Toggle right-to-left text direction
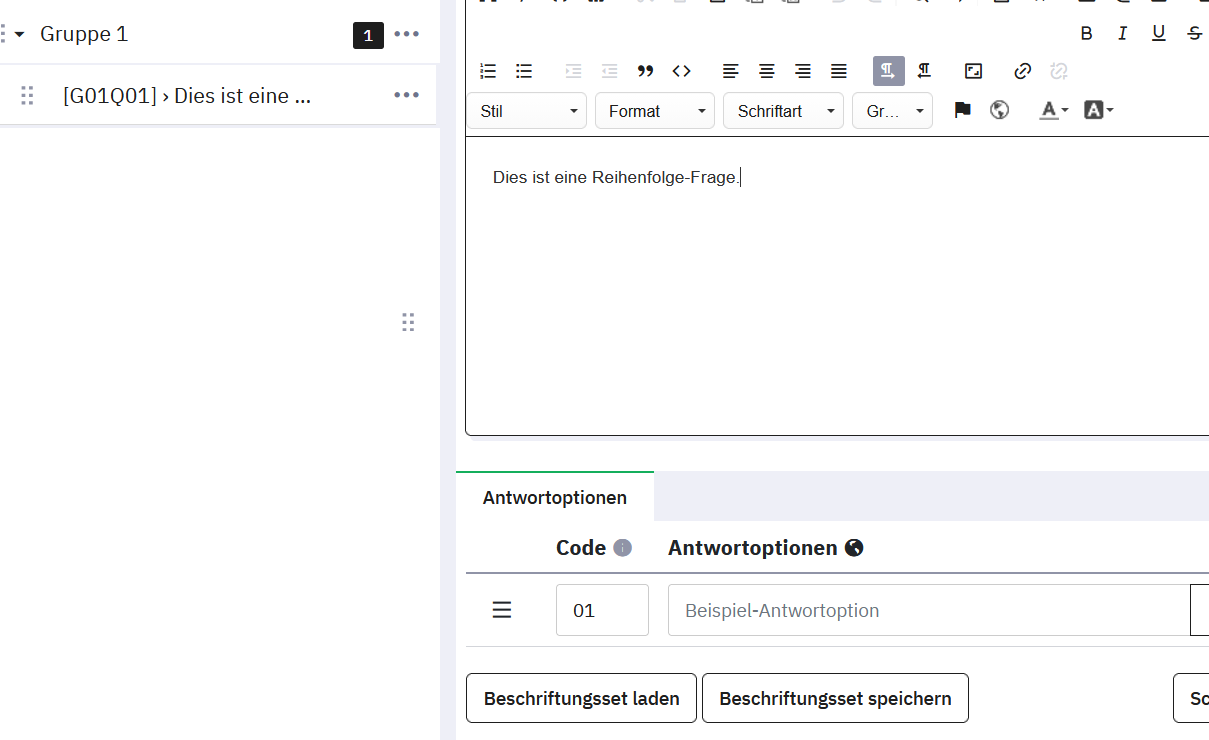The height and width of the screenshot is (740, 1209). 924,71
